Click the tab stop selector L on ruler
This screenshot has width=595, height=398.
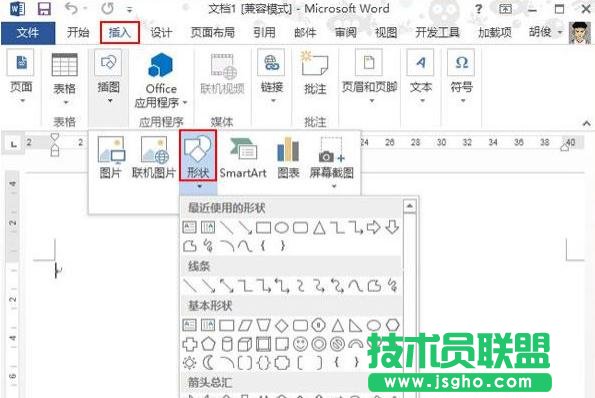click(13, 144)
